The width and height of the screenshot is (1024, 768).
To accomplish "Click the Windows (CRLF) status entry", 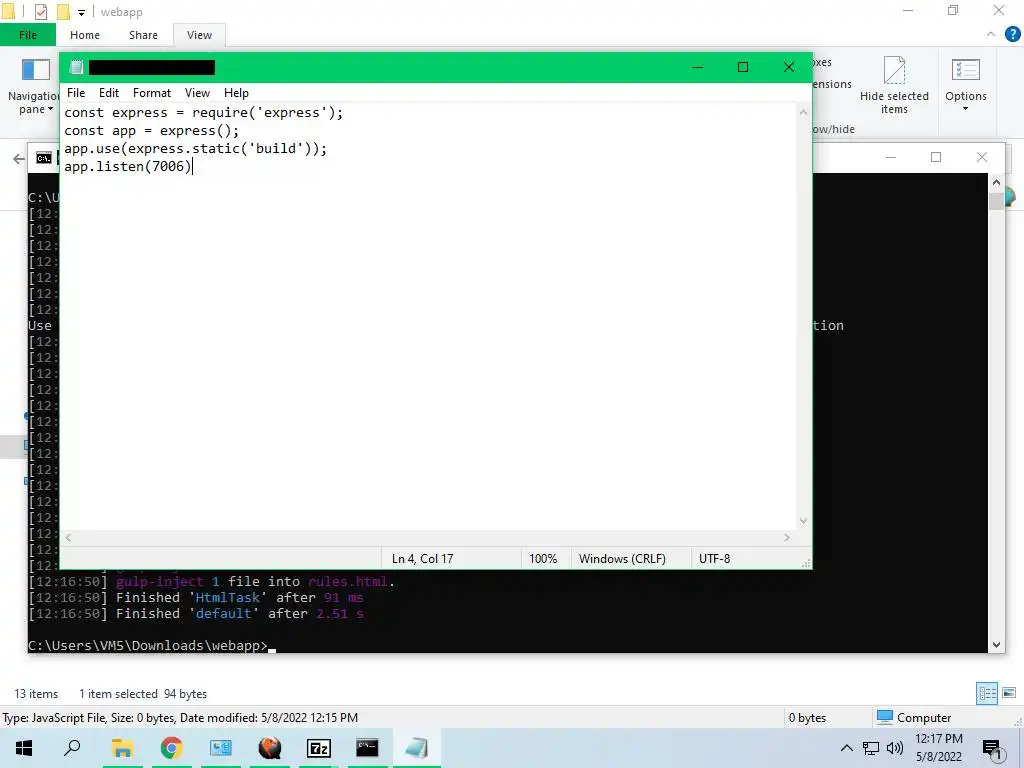I will (622, 558).
